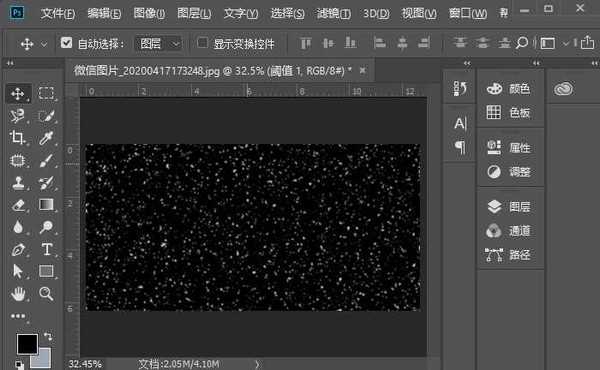Pick the Eraser tool
600x370 pixels.
pos(18,205)
